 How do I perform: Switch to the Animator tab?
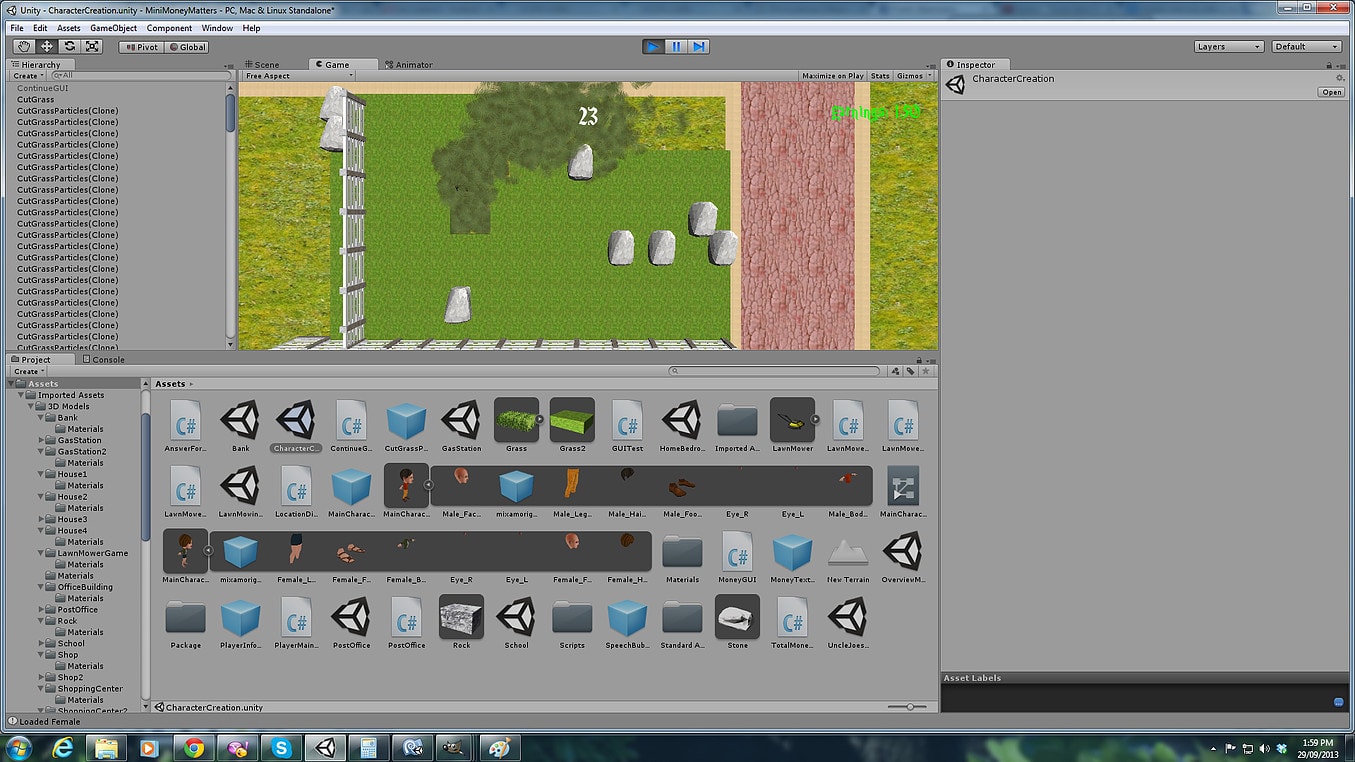(x=407, y=64)
